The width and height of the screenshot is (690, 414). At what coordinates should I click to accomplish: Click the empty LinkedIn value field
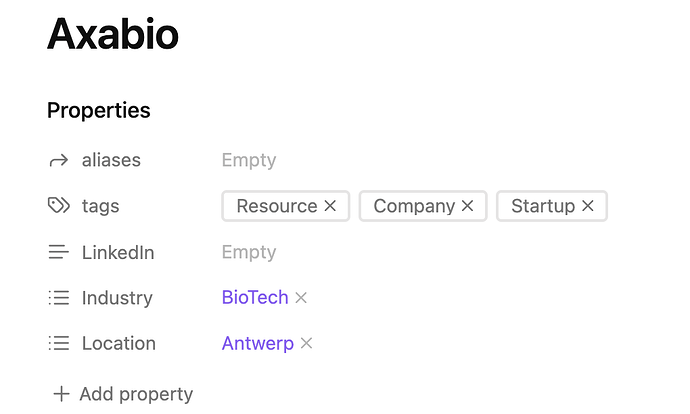249,252
